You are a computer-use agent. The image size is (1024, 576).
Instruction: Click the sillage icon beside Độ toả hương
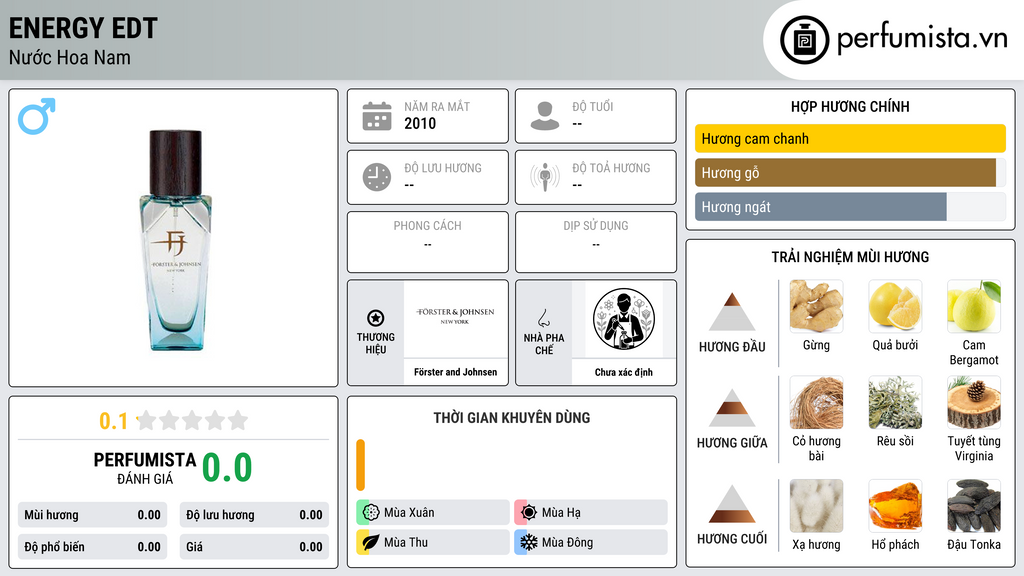[x=545, y=177]
